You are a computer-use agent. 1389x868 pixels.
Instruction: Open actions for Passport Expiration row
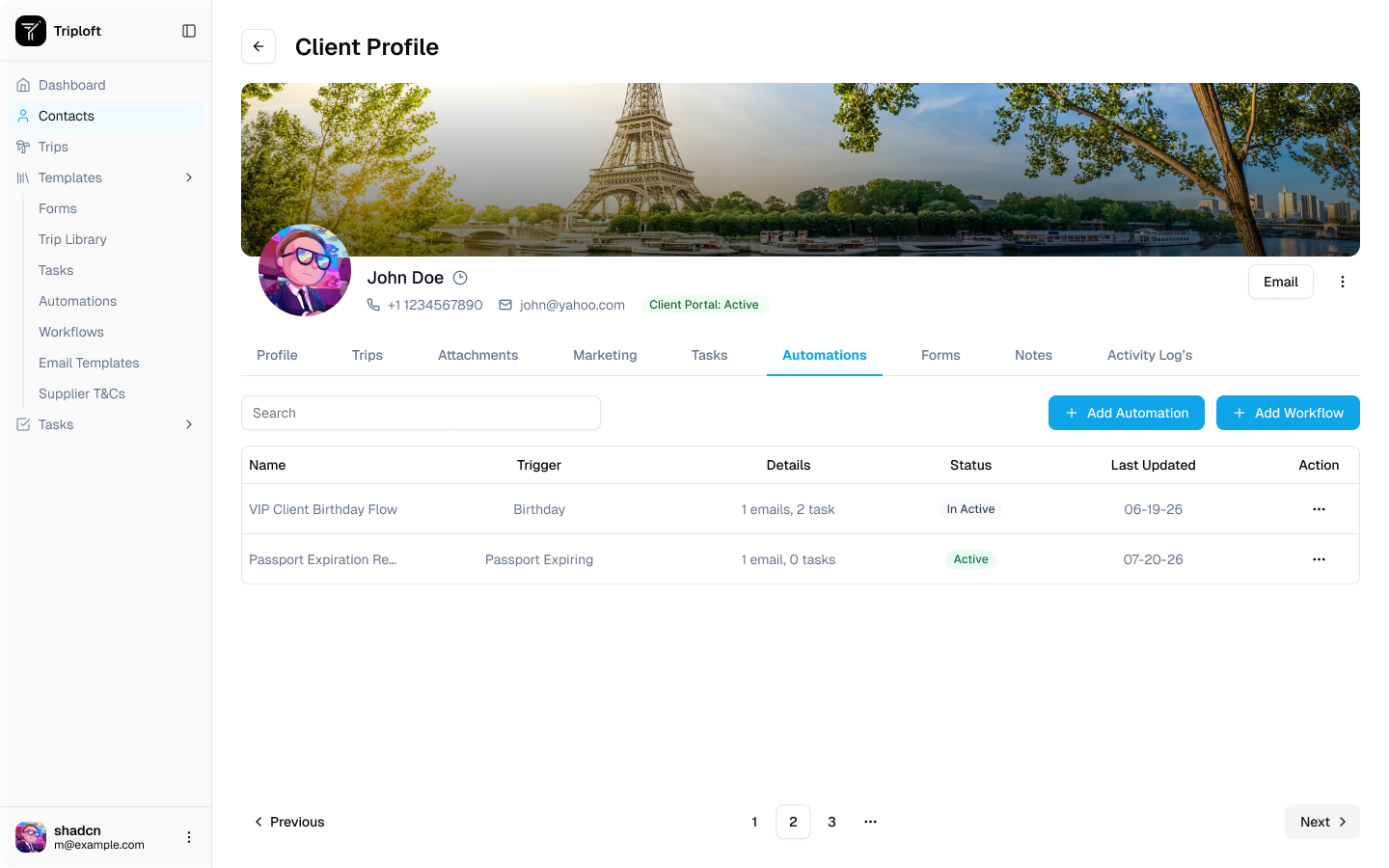tap(1319, 559)
